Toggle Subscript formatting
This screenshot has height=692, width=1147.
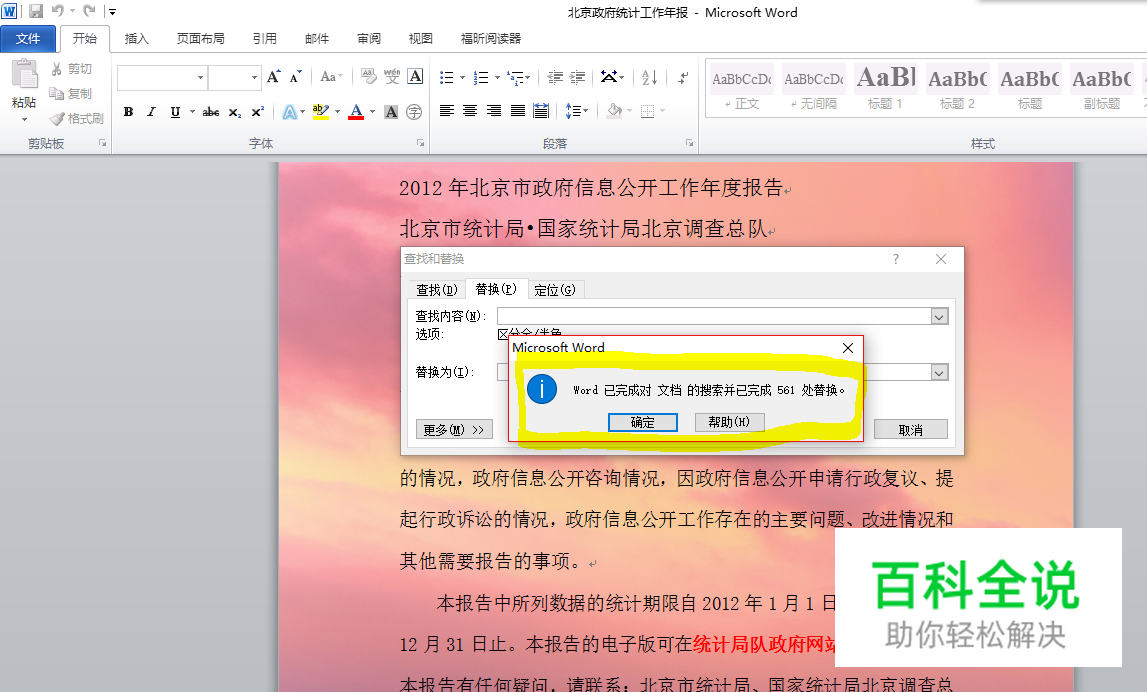tap(234, 112)
